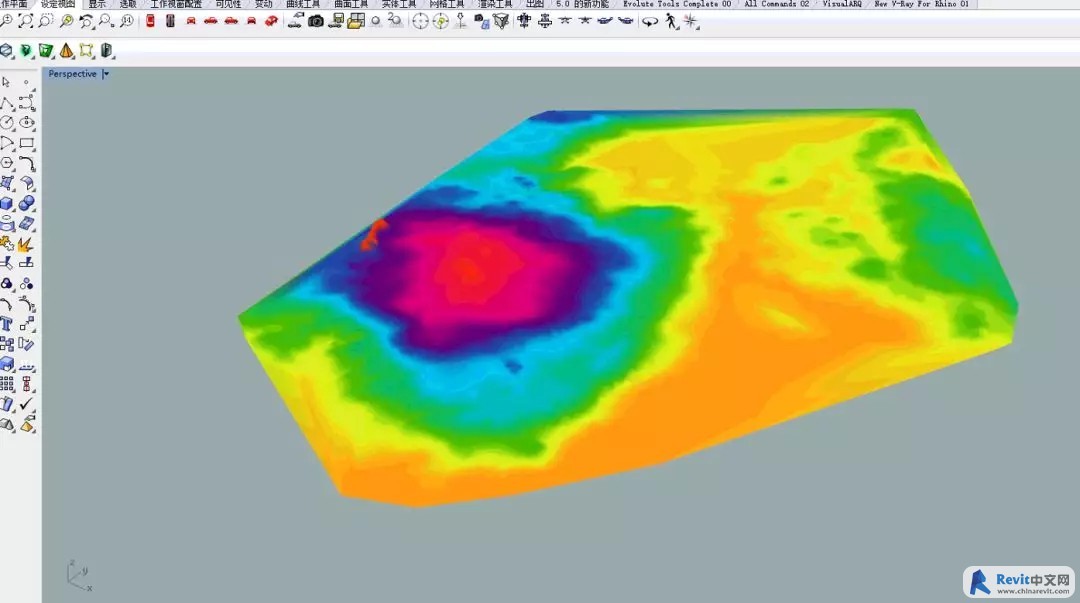Expand the Perspective viewport dropdown arrow
Screen dimensions: 1080x603
pyautogui.click(x=106, y=74)
